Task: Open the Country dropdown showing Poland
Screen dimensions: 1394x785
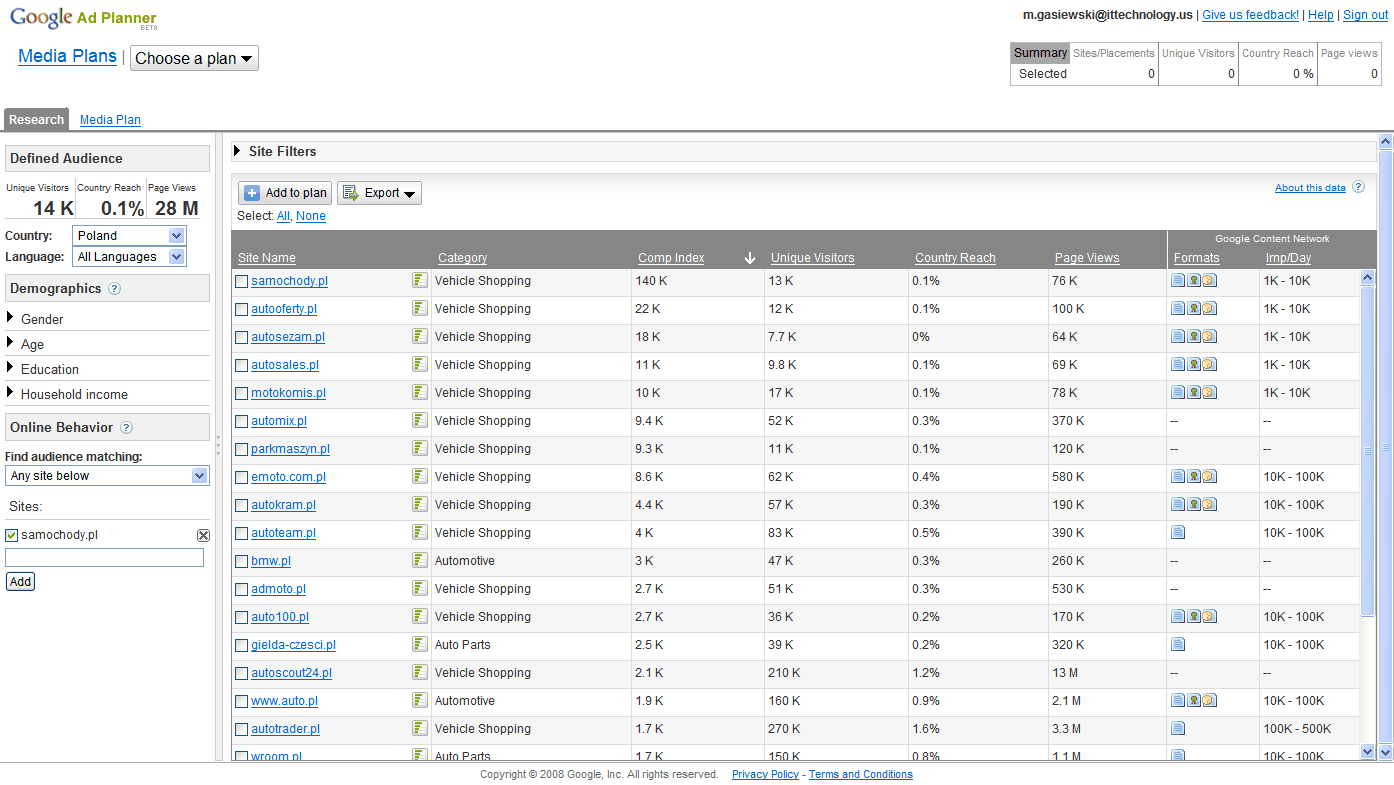Action: point(129,236)
